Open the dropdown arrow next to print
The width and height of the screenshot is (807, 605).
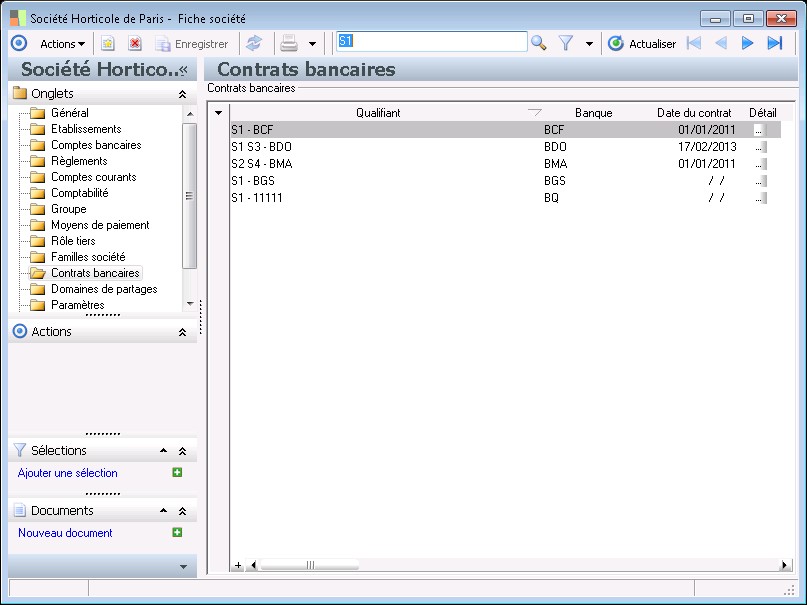tap(312, 43)
